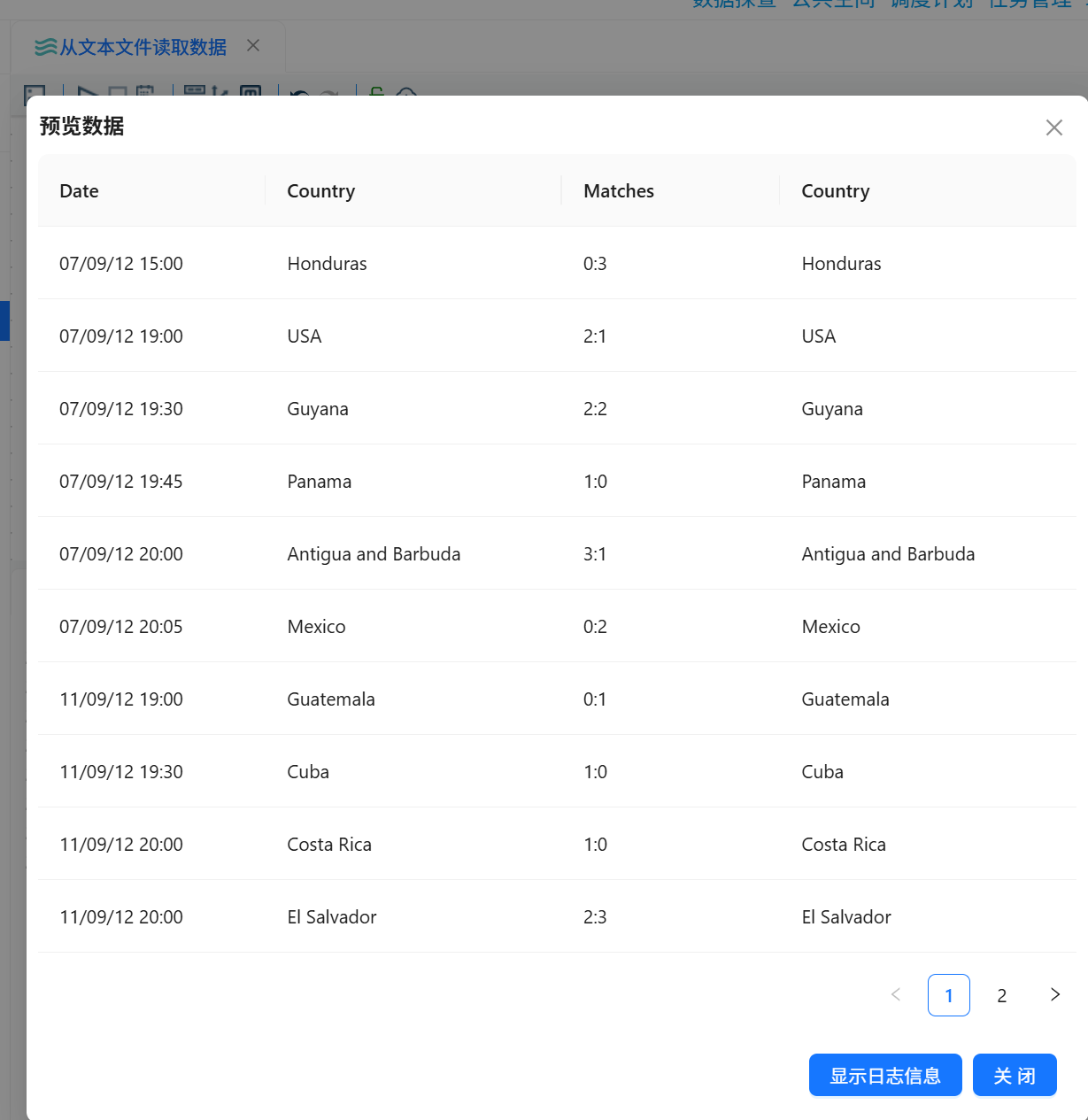Click the 2:1 match score

[x=595, y=336]
